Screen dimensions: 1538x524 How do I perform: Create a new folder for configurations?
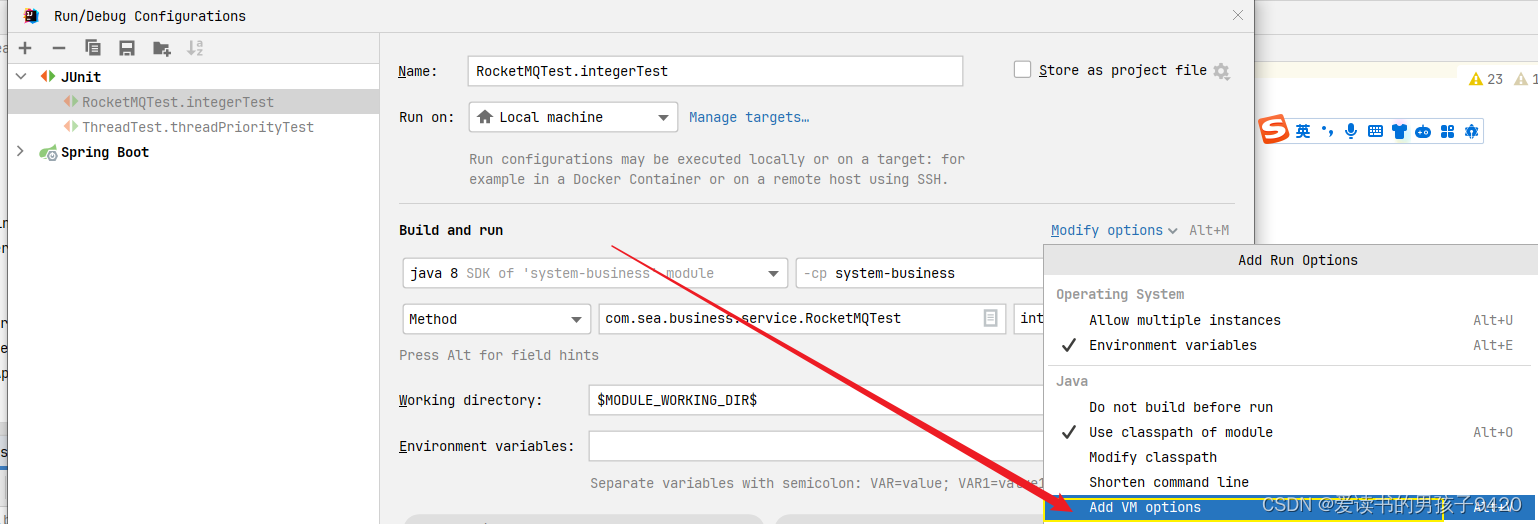pyautogui.click(x=161, y=48)
